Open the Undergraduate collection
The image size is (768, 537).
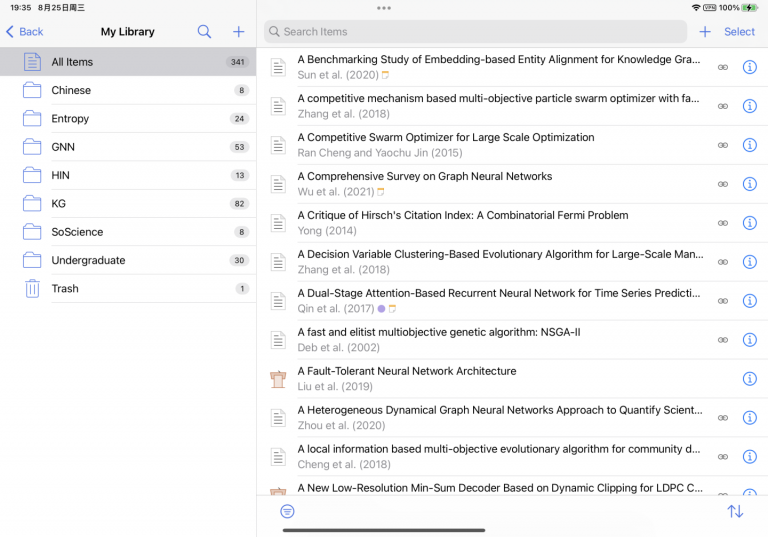[x=88, y=261]
